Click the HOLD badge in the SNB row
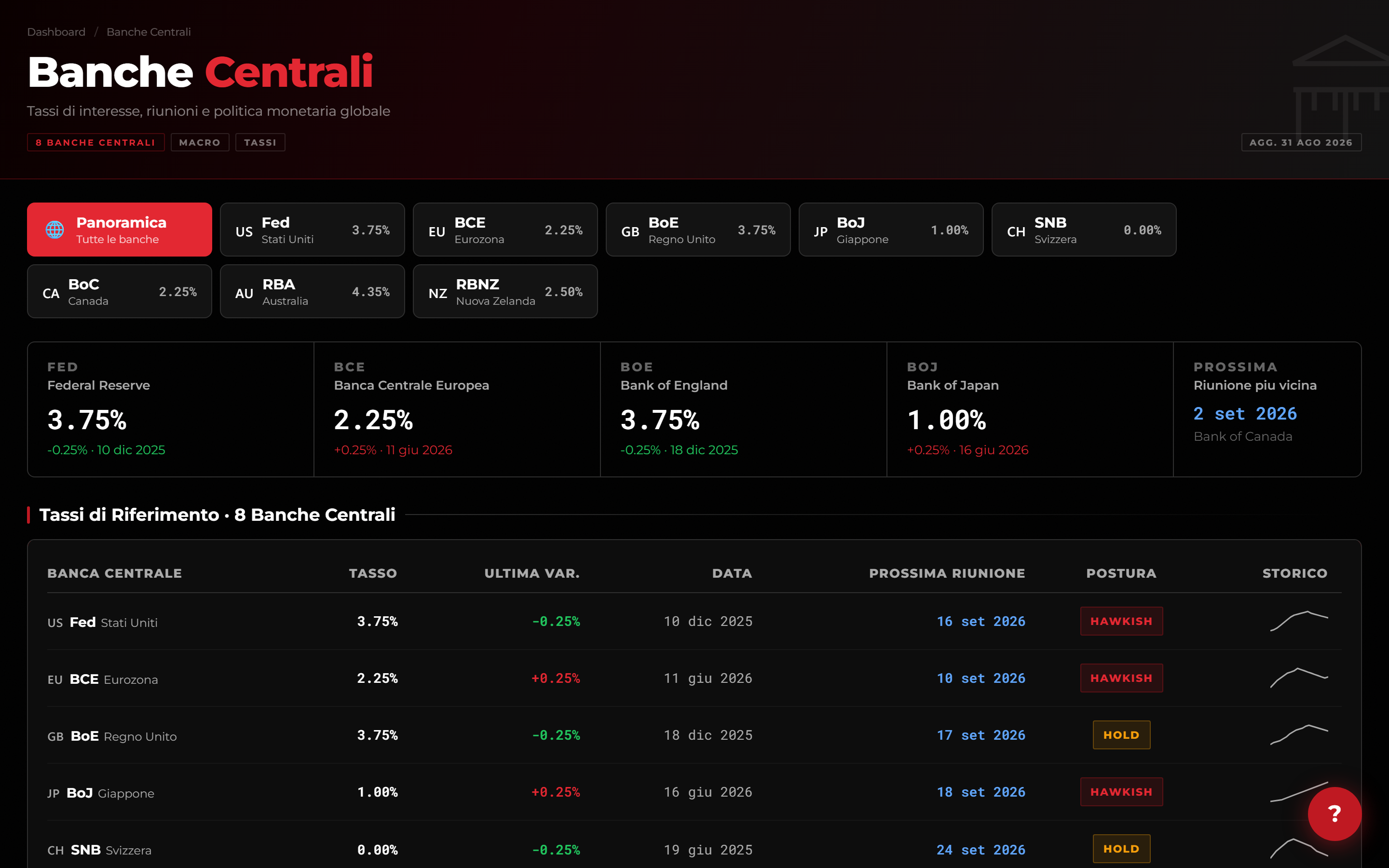 tap(1121, 849)
